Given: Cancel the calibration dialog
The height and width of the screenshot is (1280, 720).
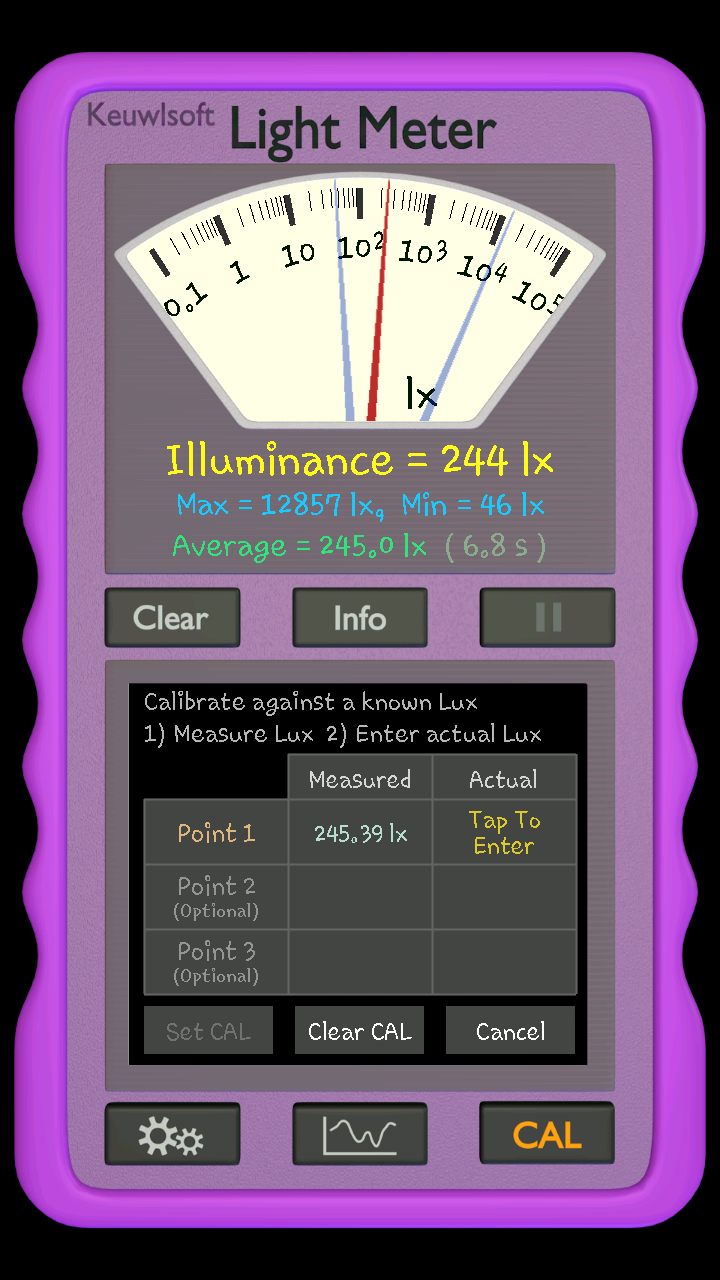Looking at the screenshot, I should [x=510, y=1031].
